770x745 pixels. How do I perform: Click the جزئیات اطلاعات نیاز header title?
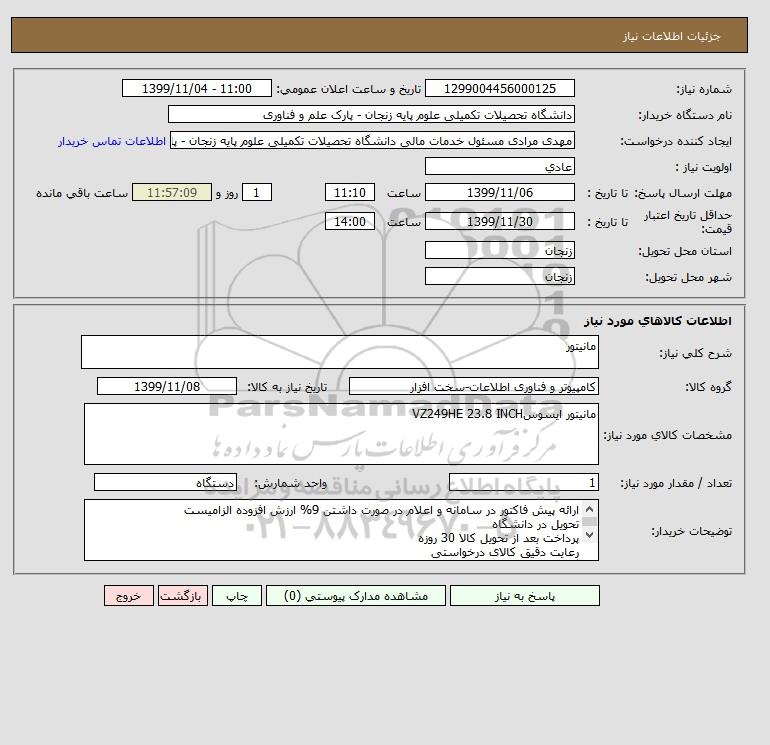[672, 36]
